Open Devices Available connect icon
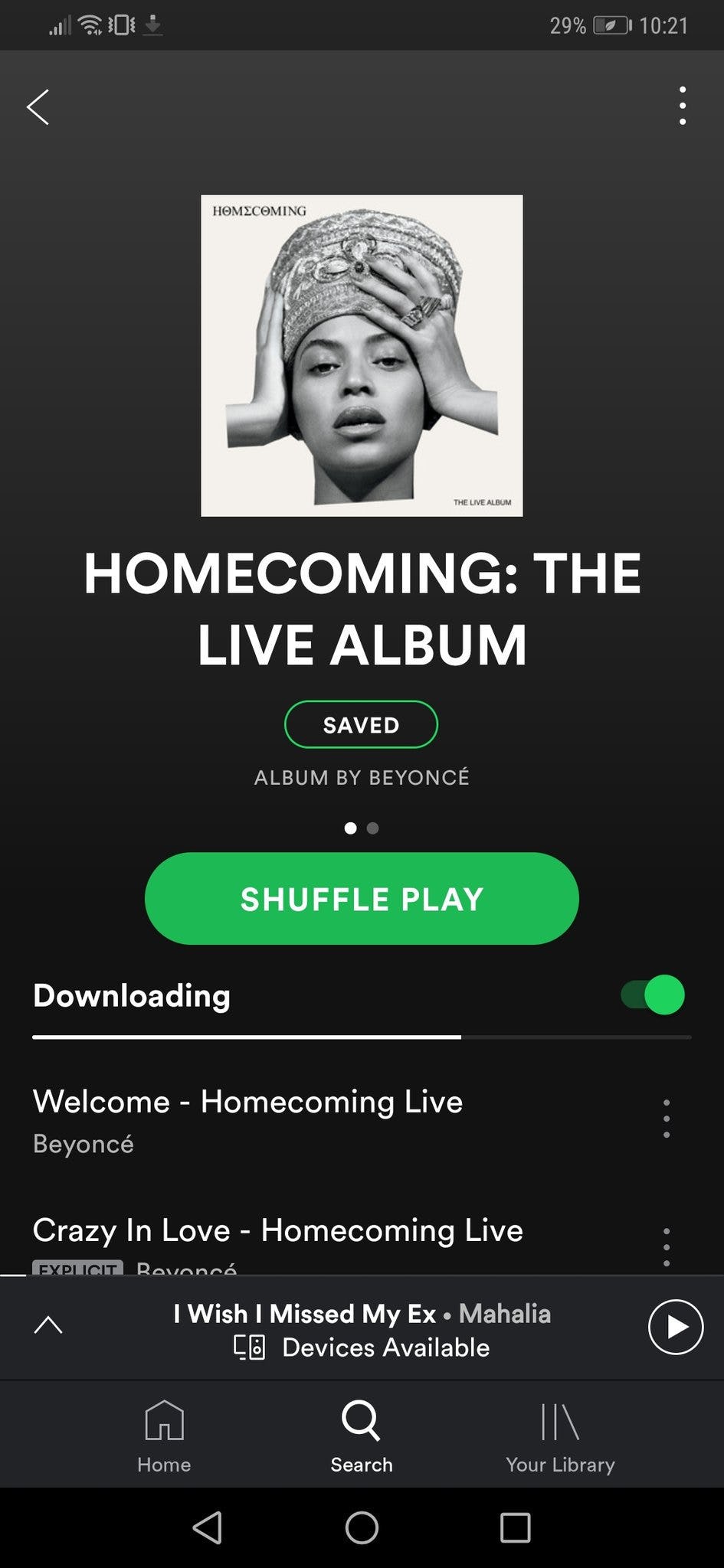Image resolution: width=724 pixels, height=1568 pixels. 249,1347
